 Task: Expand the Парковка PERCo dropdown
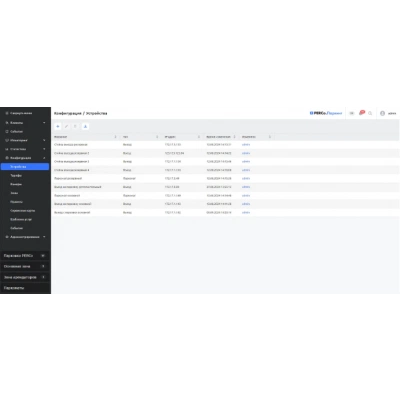[43, 256]
